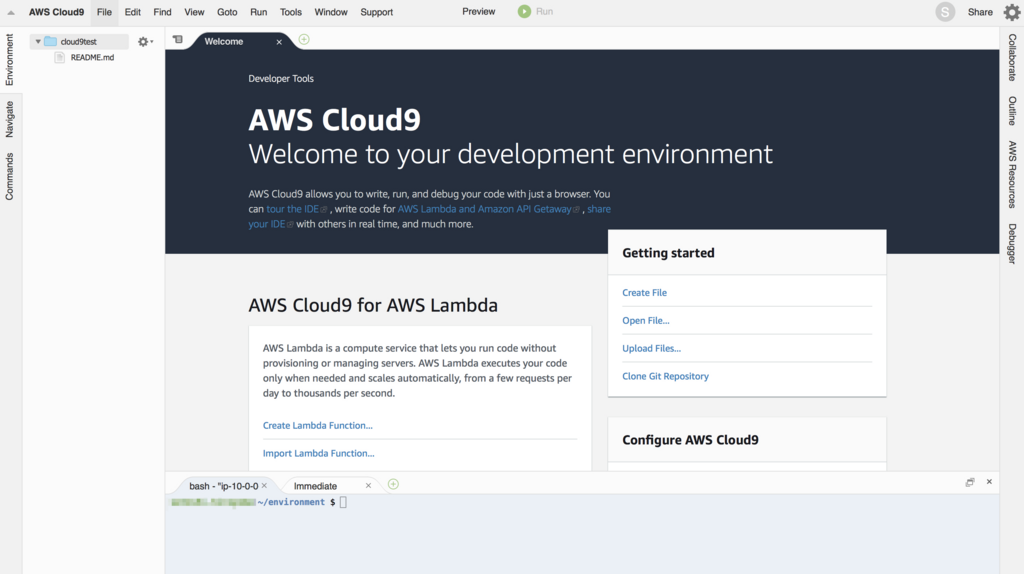The height and width of the screenshot is (574, 1024).
Task: Collapse the menu bar with the top-left arrow
Action: point(11,12)
